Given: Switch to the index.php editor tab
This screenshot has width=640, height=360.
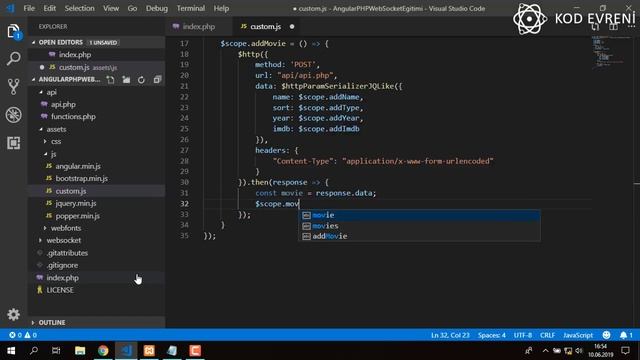Looking at the screenshot, I should click(x=199, y=27).
